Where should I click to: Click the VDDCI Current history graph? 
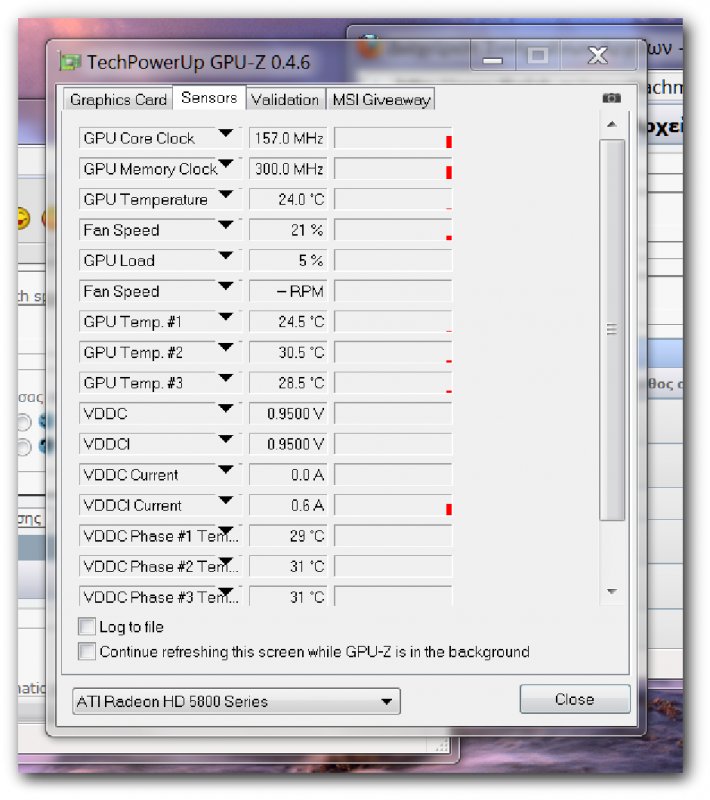tap(393, 505)
